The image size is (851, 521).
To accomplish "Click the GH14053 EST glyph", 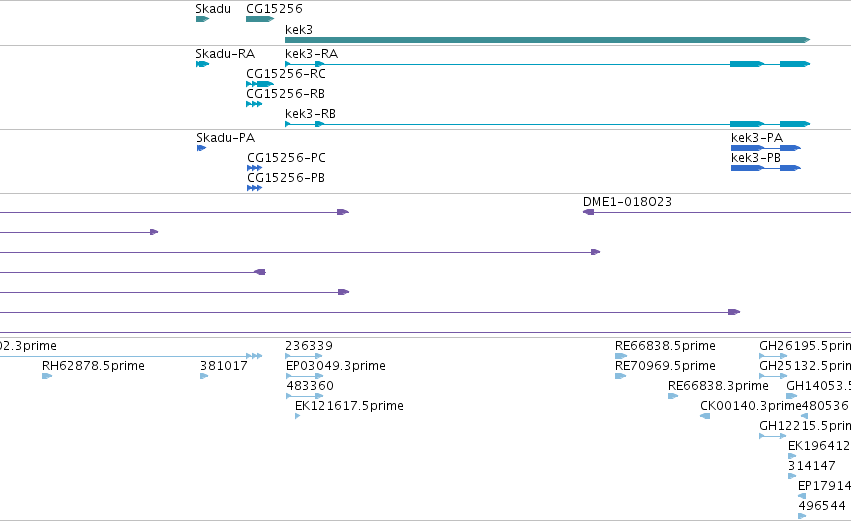I will click(792, 396).
